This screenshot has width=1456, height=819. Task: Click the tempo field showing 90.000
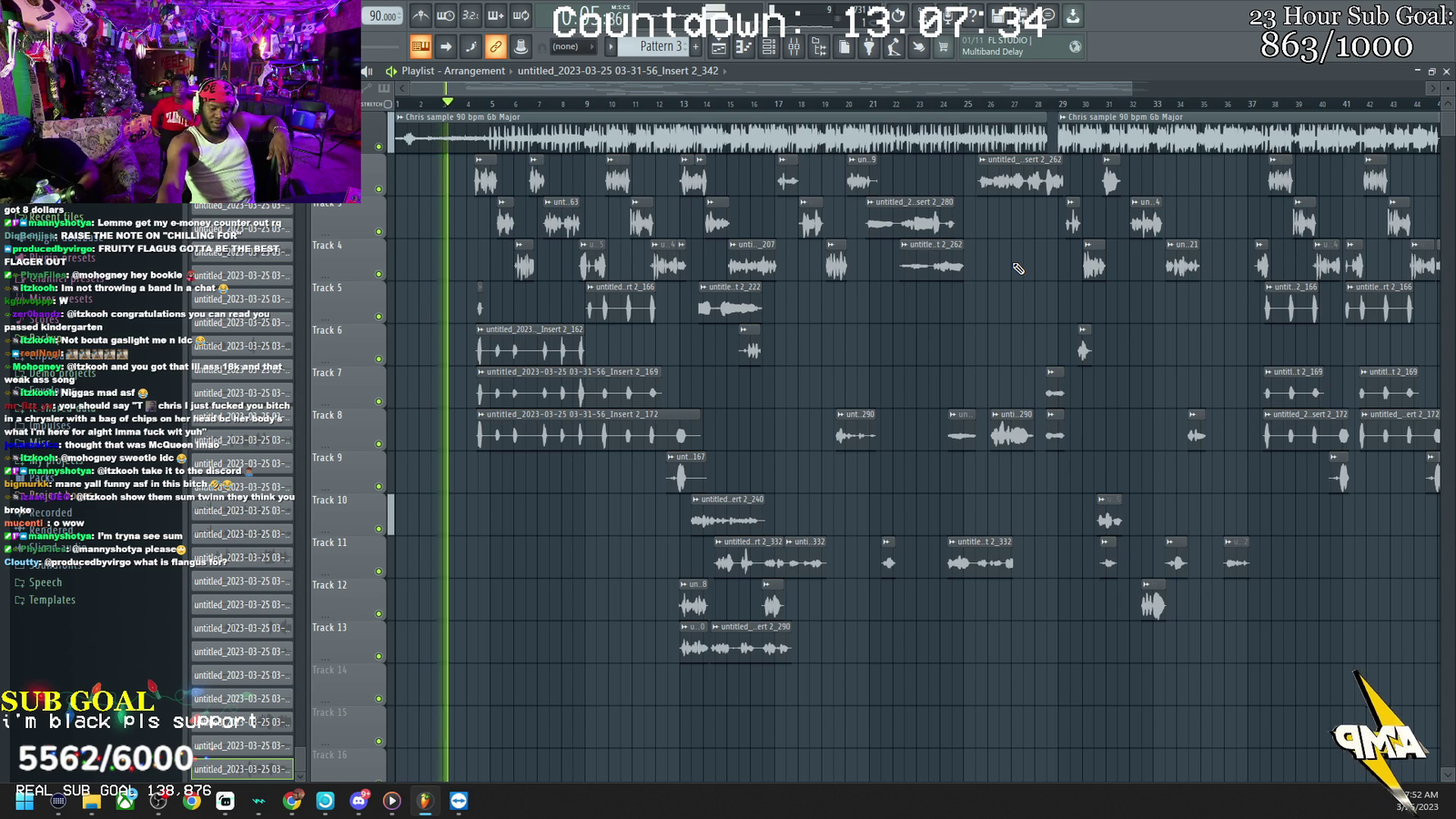383,16
